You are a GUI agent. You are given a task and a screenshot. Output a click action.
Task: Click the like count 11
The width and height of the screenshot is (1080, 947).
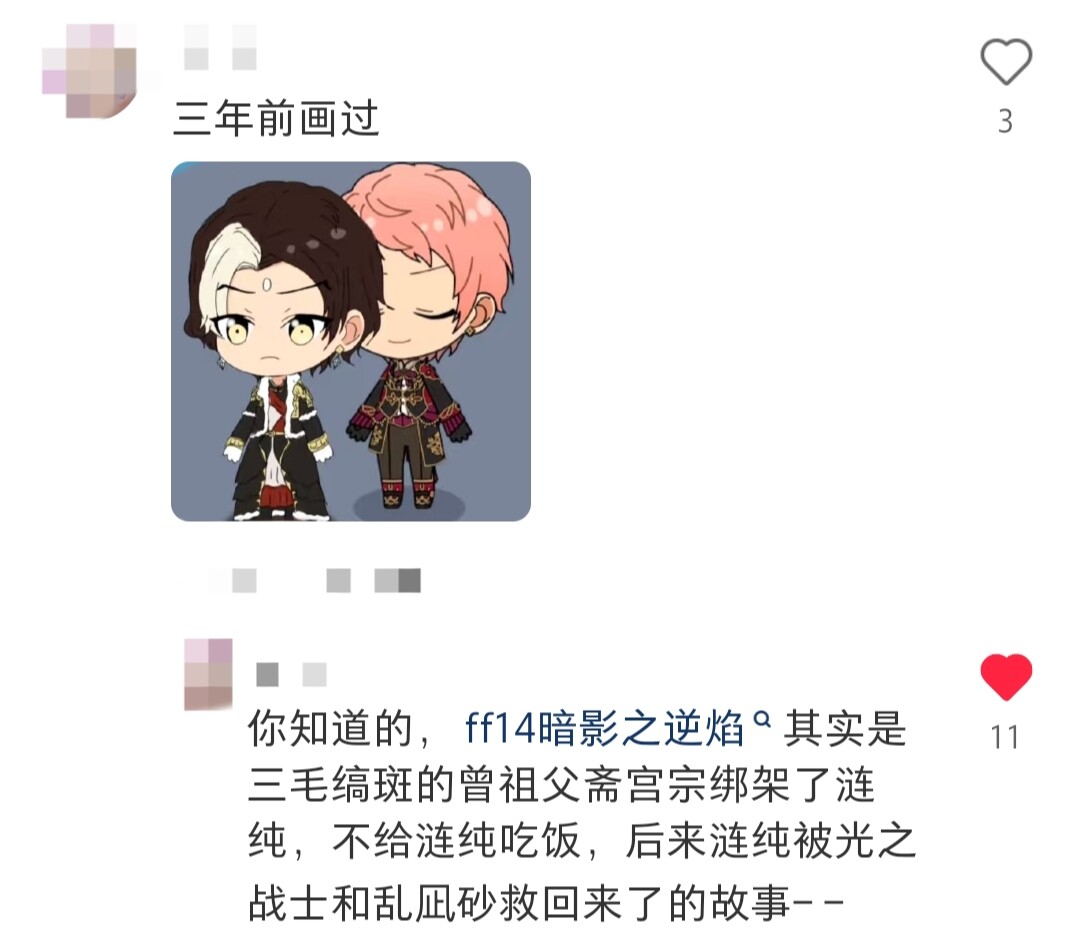click(x=1005, y=738)
